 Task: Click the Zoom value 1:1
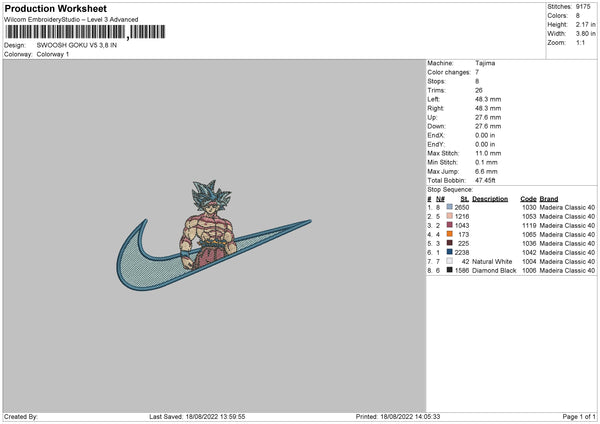tap(580, 42)
